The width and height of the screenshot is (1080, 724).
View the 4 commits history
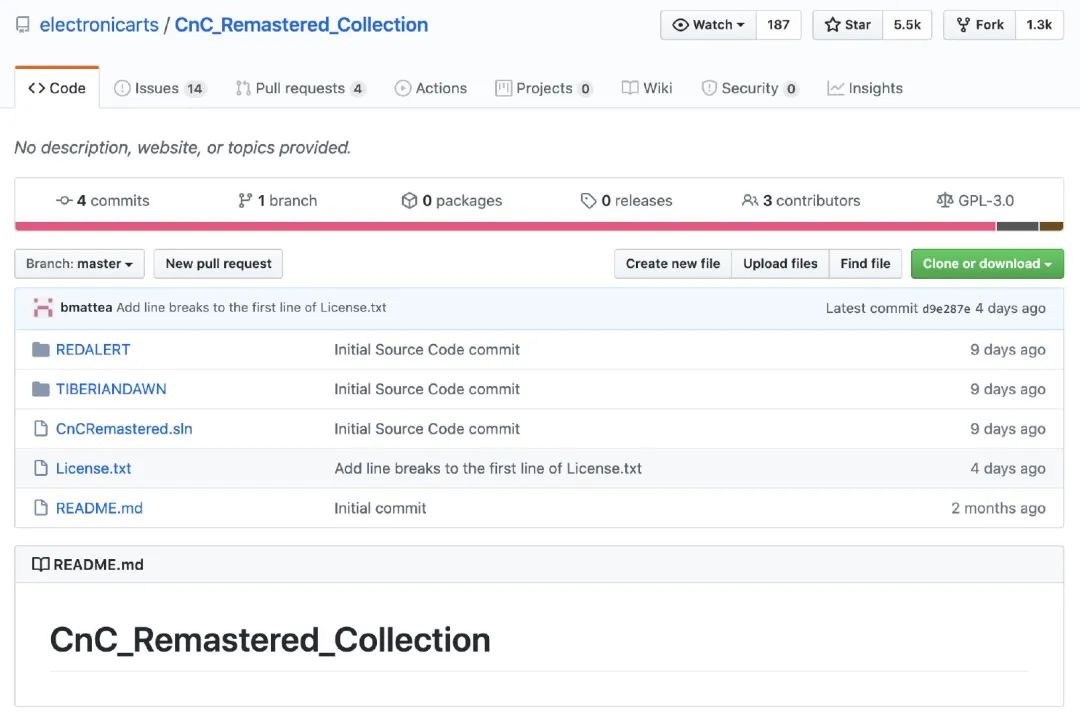tap(103, 200)
